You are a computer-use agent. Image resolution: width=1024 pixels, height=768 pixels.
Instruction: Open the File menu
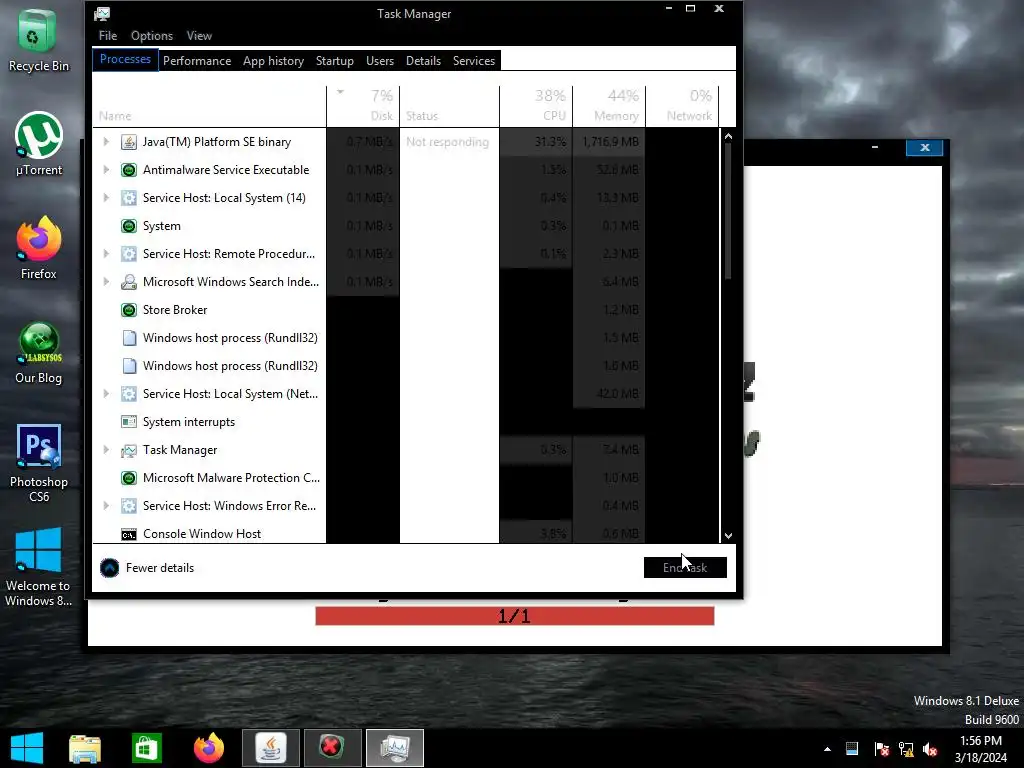pos(108,36)
